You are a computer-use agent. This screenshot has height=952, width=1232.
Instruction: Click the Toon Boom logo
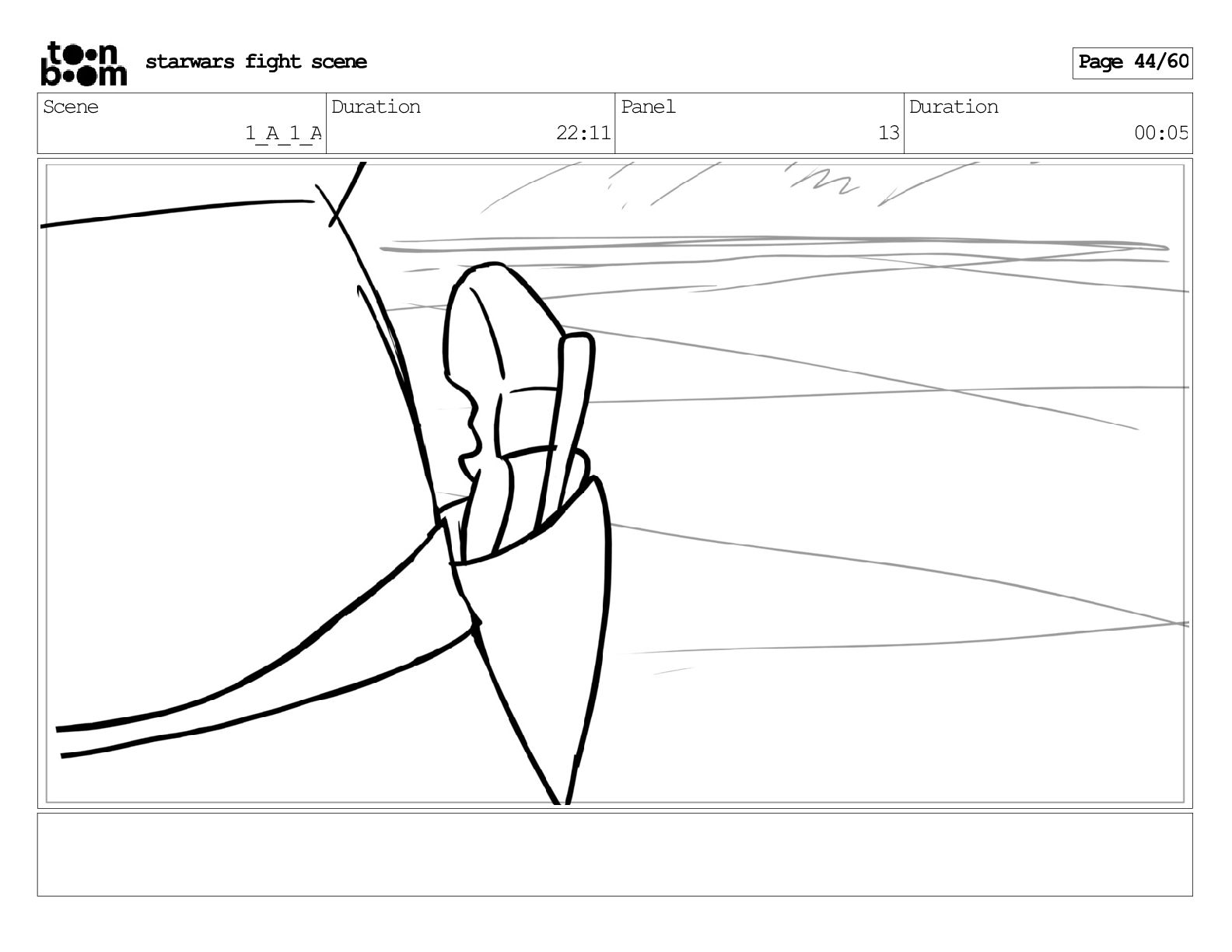pos(83,63)
